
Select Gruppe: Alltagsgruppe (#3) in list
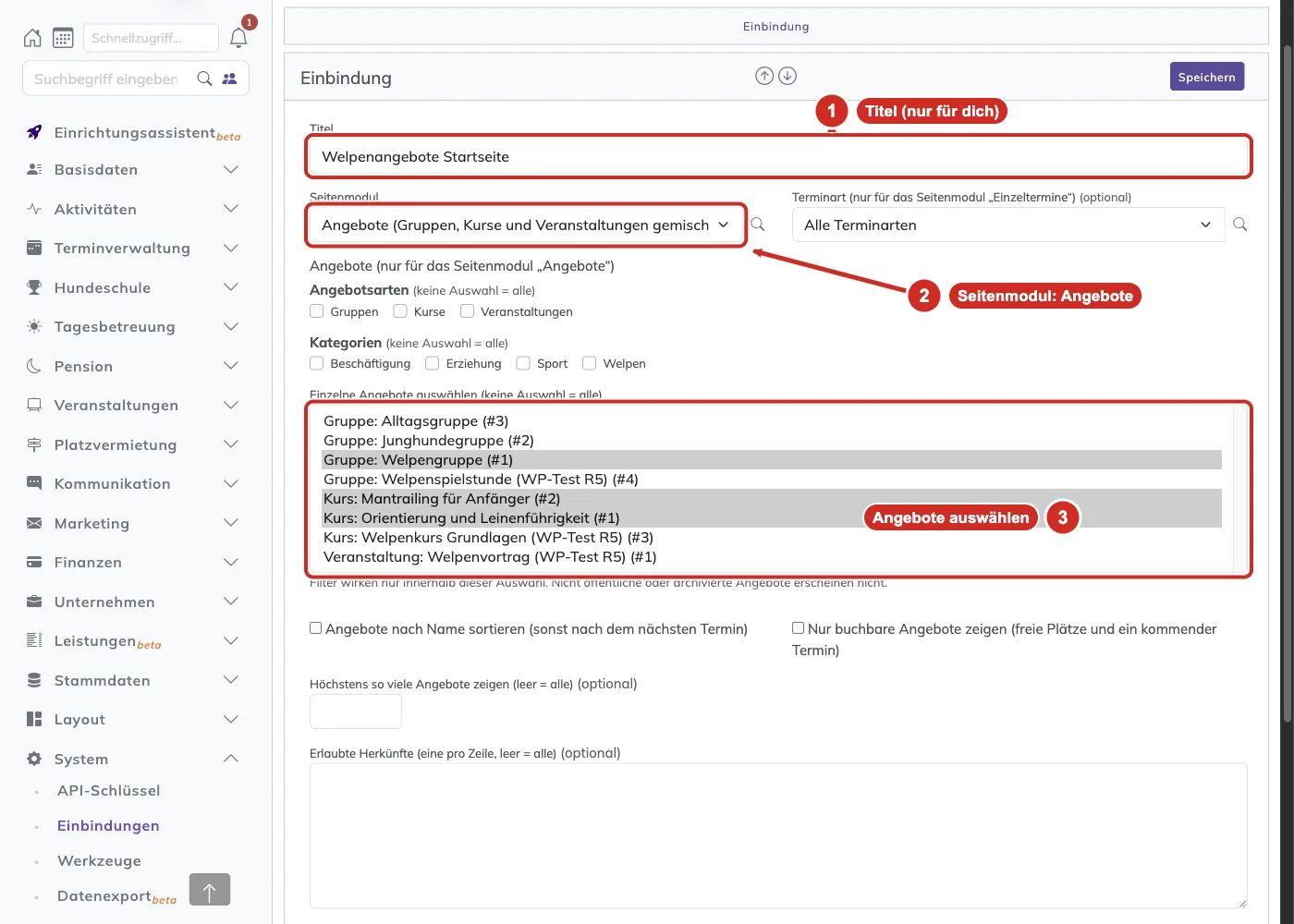[x=772, y=421]
